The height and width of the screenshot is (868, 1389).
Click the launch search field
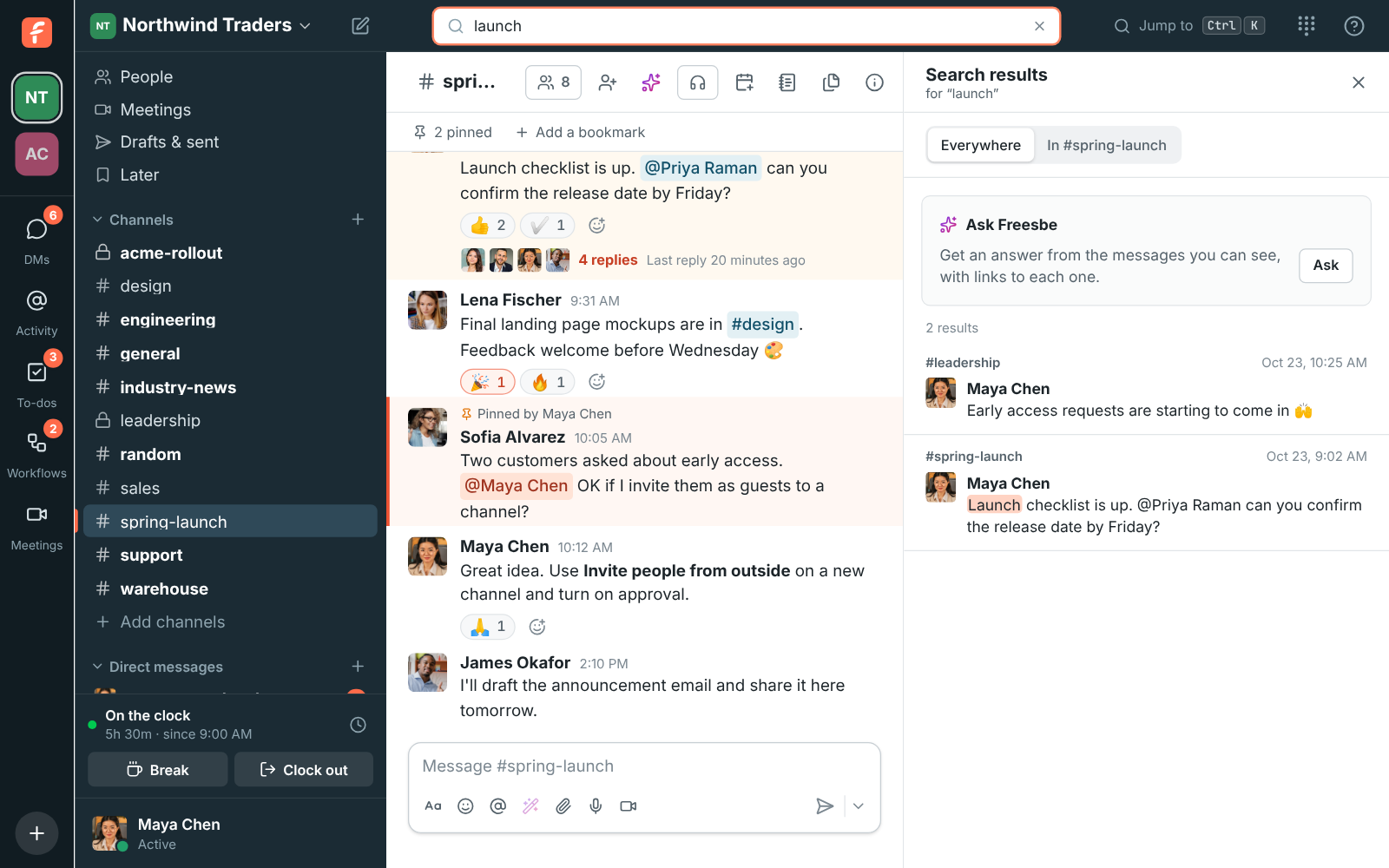747,26
